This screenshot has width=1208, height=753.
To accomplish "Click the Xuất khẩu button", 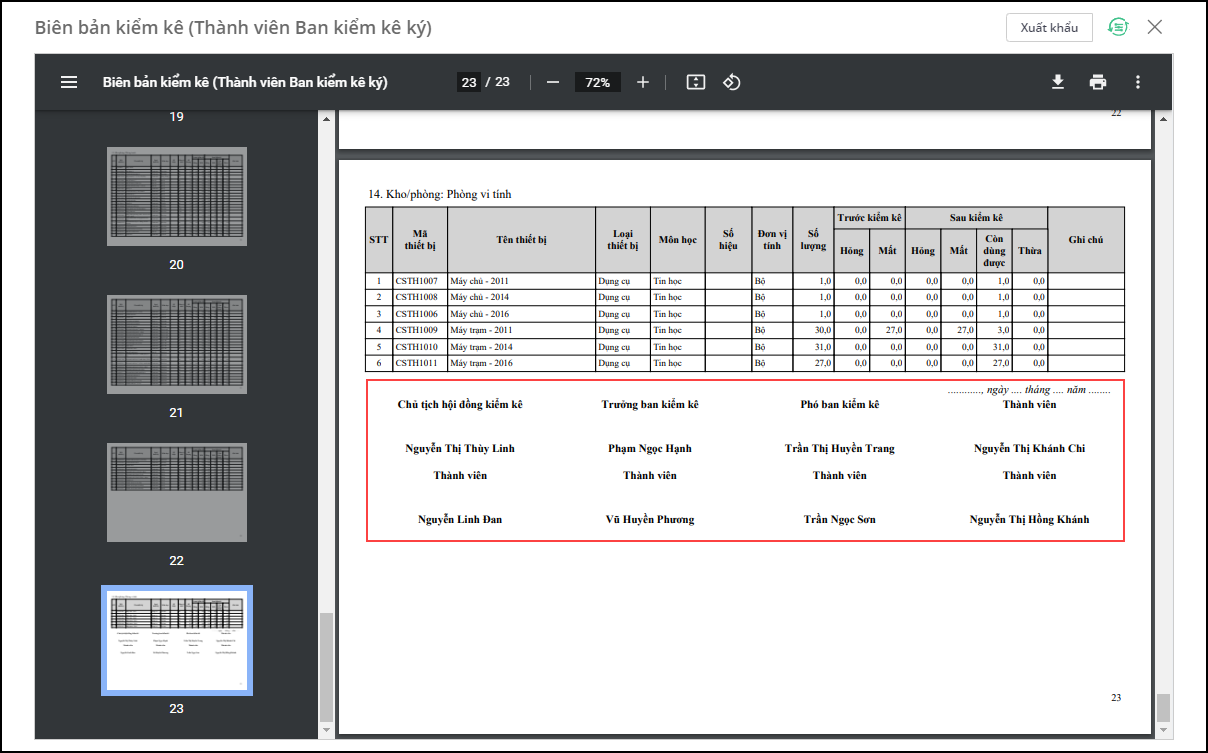I will [x=1049, y=27].
